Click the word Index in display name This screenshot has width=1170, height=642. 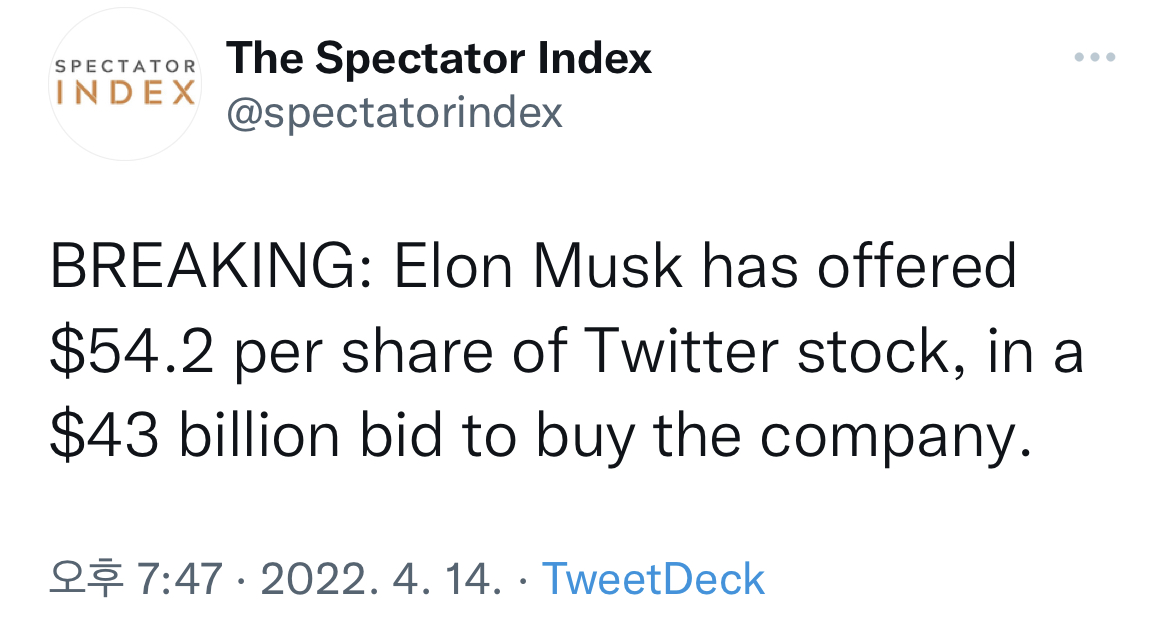(594, 58)
